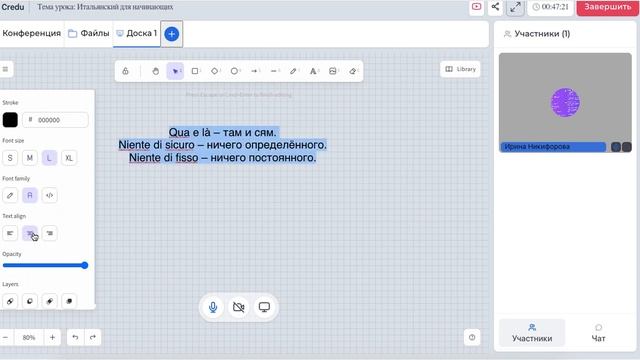Select the Selection arrow tool
The width and height of the screenshot is (640, 360).
click(175, 71)
